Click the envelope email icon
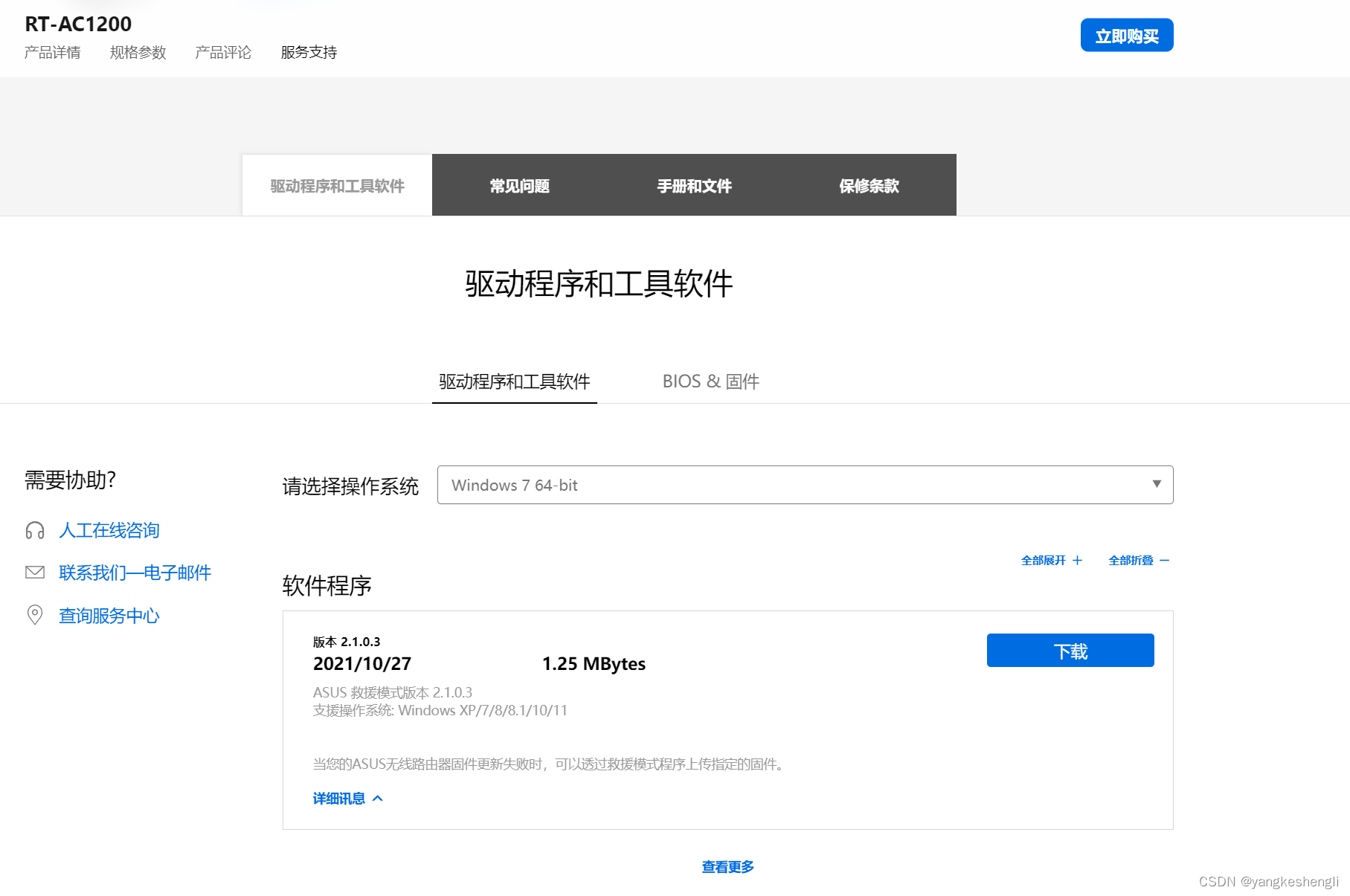The width and height of the screenshot is (1350, 896). pyautogui.click(x=35, y=573)
